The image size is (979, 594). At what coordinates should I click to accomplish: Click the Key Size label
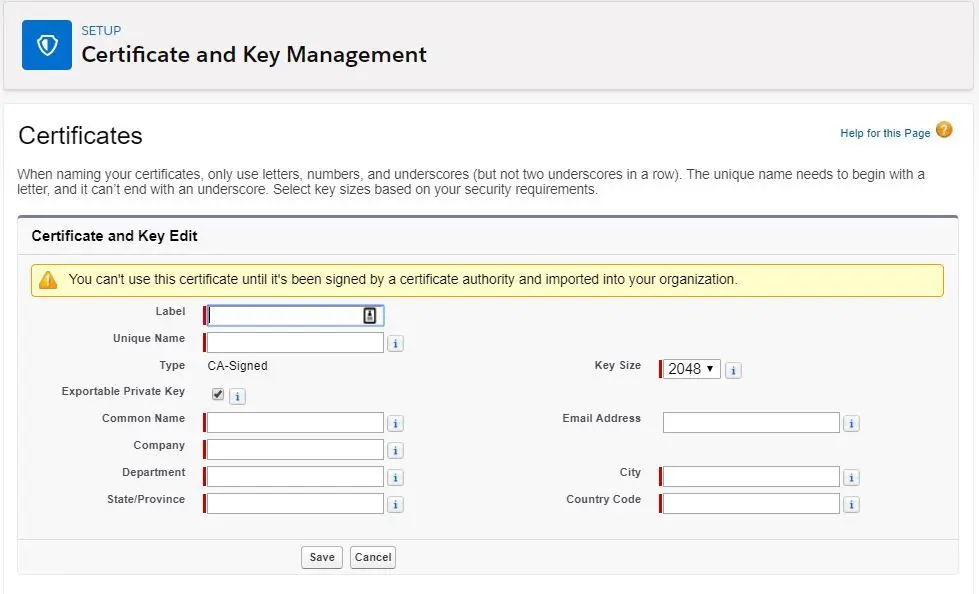pyautogui.click(x=617, y=365)
